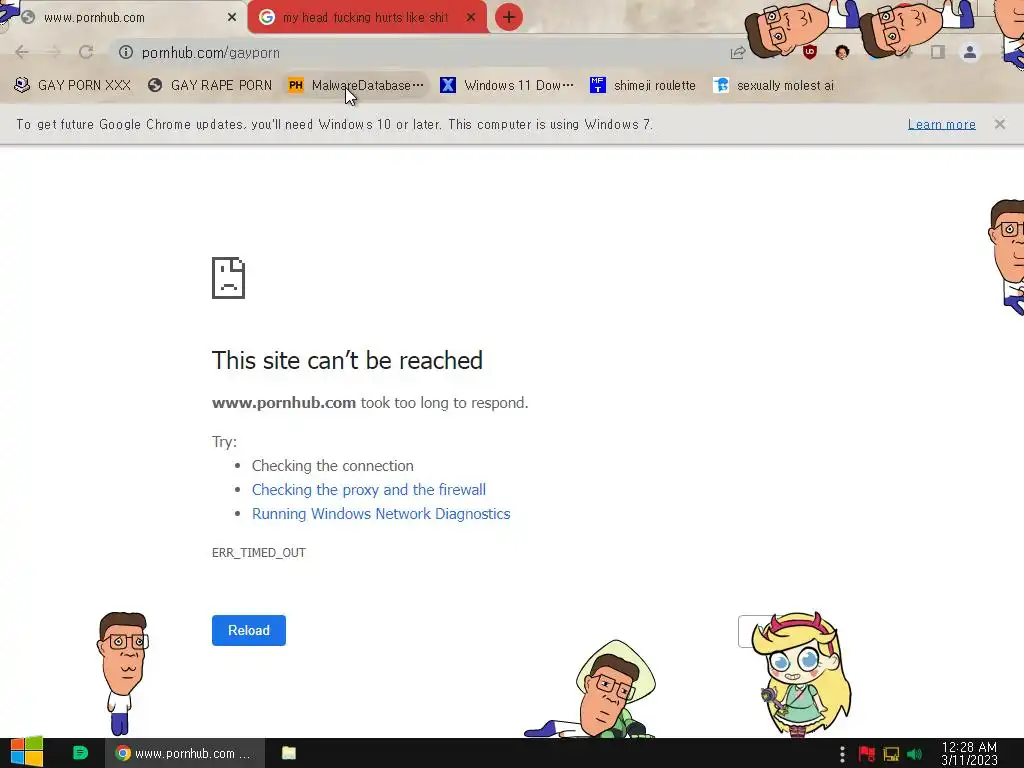Go back with the back arrow

point(22,52)
